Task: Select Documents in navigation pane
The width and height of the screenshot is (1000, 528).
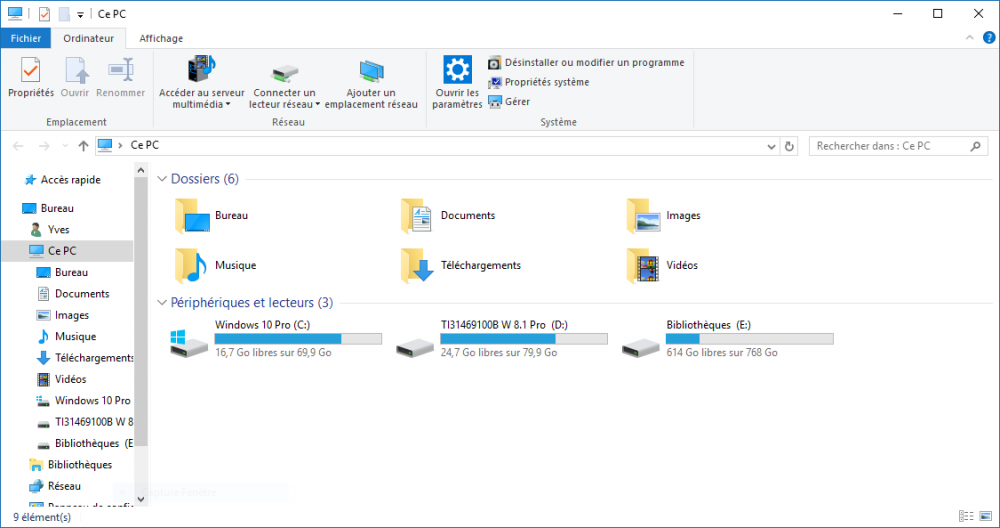Action: [x=73, y=294]
